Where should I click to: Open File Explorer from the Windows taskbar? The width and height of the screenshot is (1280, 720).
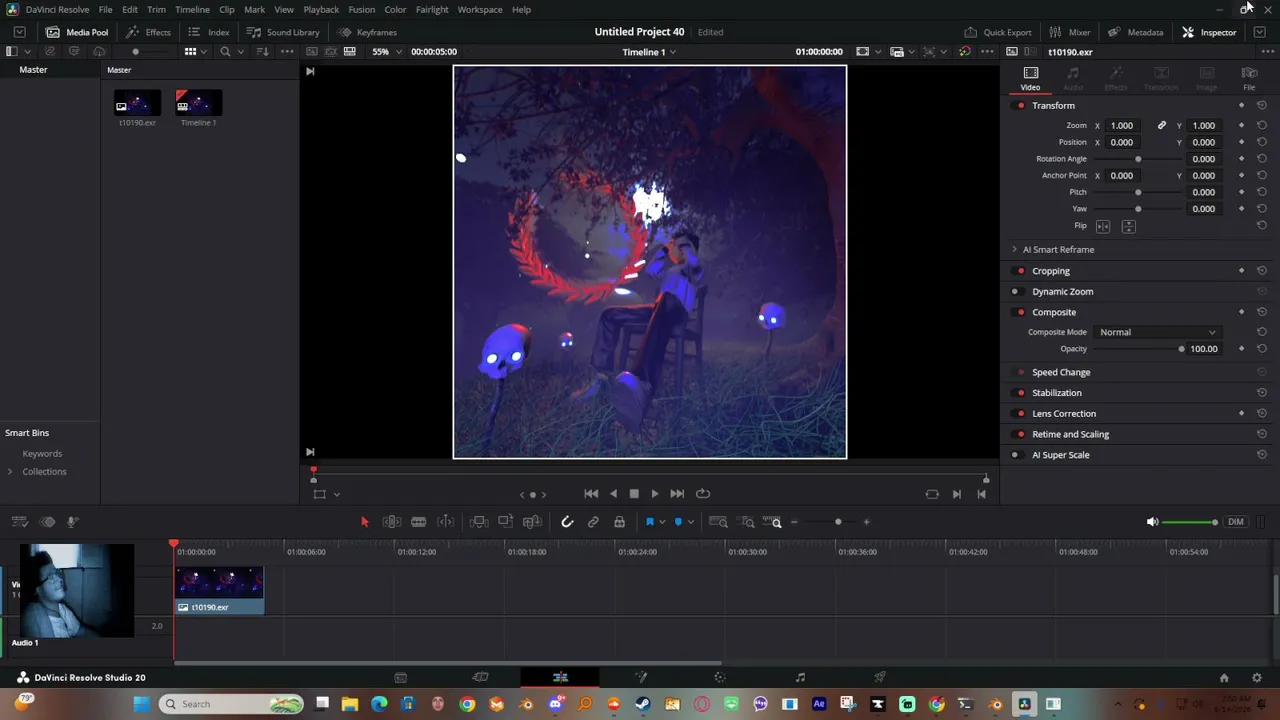pyautogui.click(x=350, y=704)
